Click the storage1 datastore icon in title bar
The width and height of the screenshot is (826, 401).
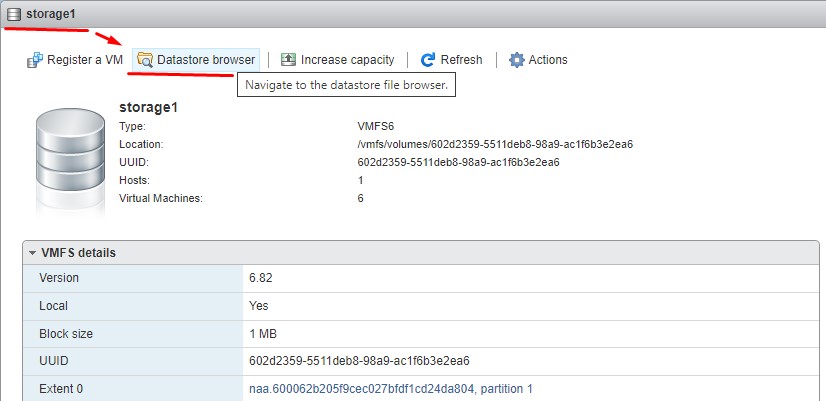click(14, 15)
